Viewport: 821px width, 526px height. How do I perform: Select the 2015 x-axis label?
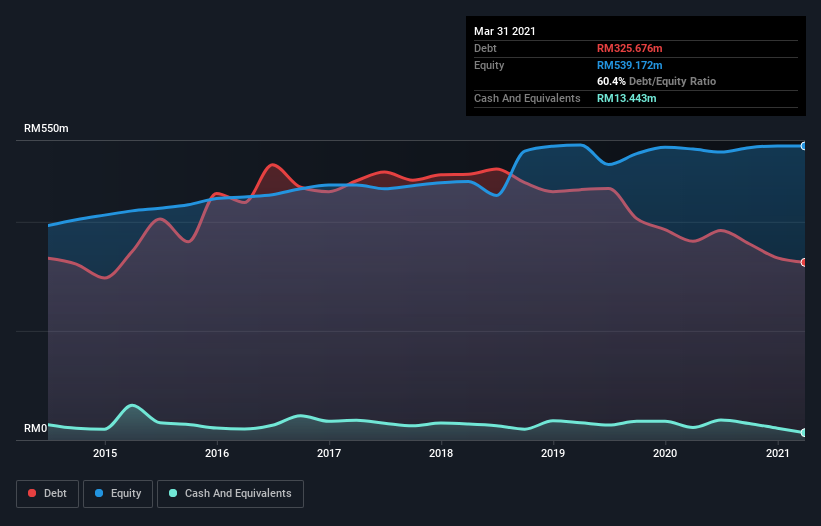(105, 453)
